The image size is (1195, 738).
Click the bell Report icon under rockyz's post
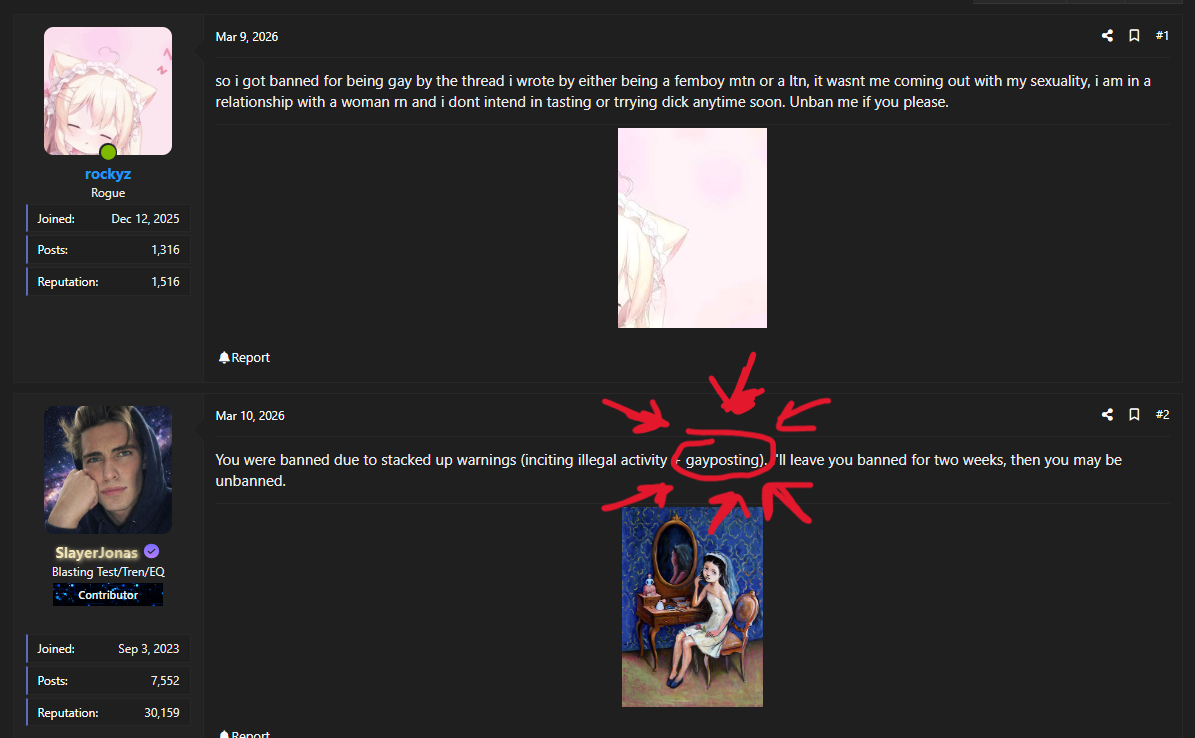(x=223, y=358)
